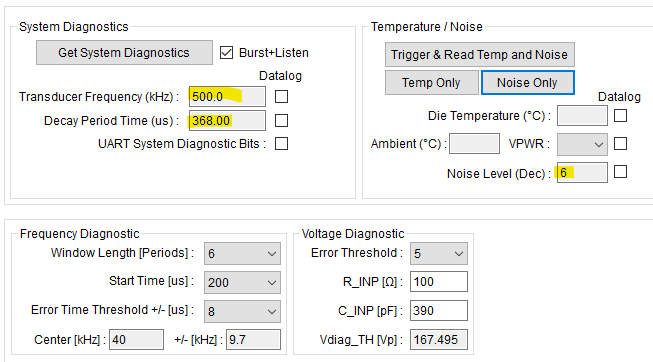Click the Decay Period Time field showing 368.00

tap(227, 121)
